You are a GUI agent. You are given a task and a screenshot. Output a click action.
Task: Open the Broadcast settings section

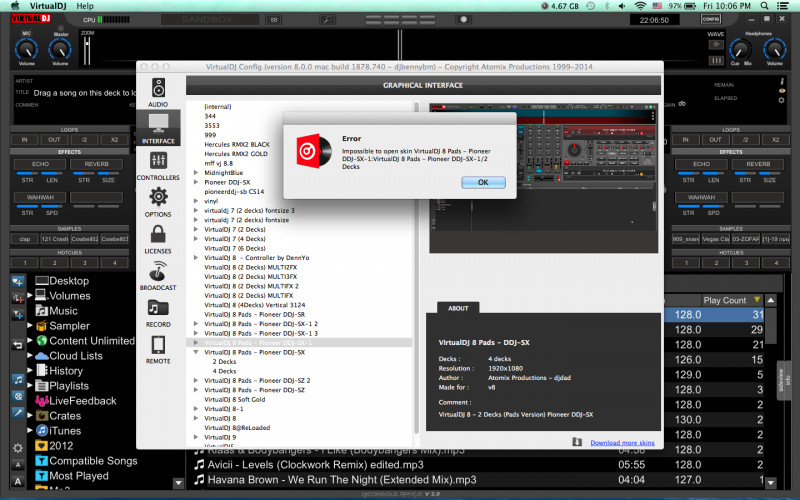158,275
